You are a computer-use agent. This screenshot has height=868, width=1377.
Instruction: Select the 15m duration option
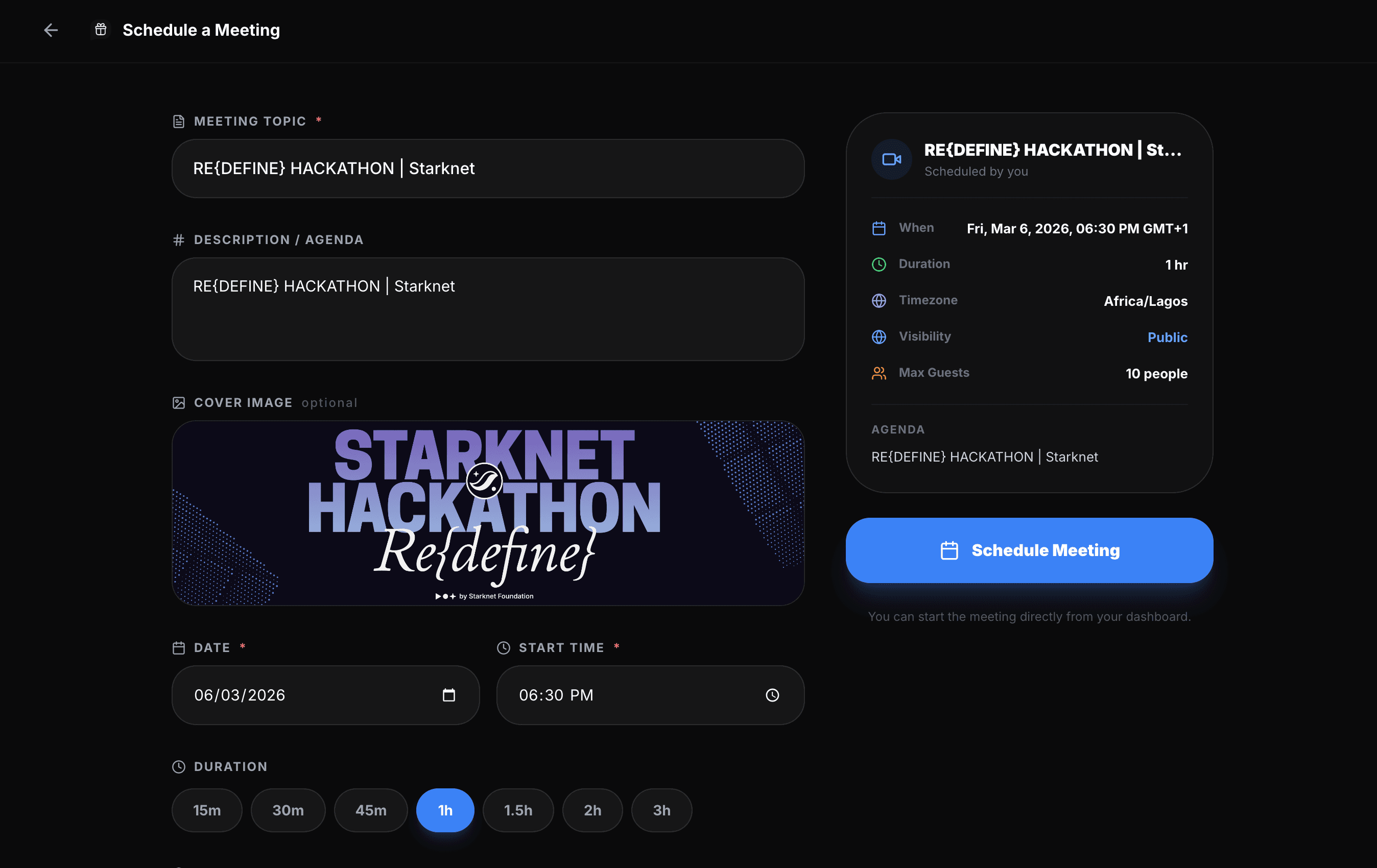coord(207,810)
